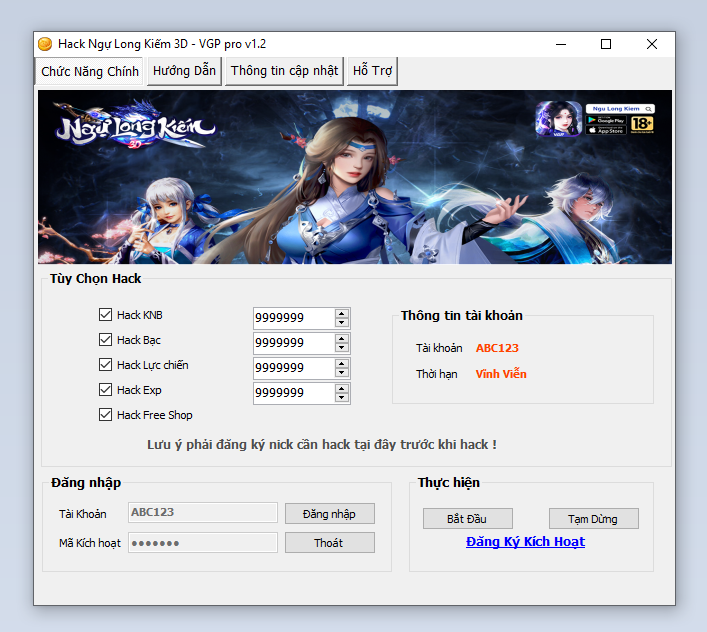Click the Đăng Ký Kích Hoạt link
707x632 pixels.
click(x=525, y=542)
